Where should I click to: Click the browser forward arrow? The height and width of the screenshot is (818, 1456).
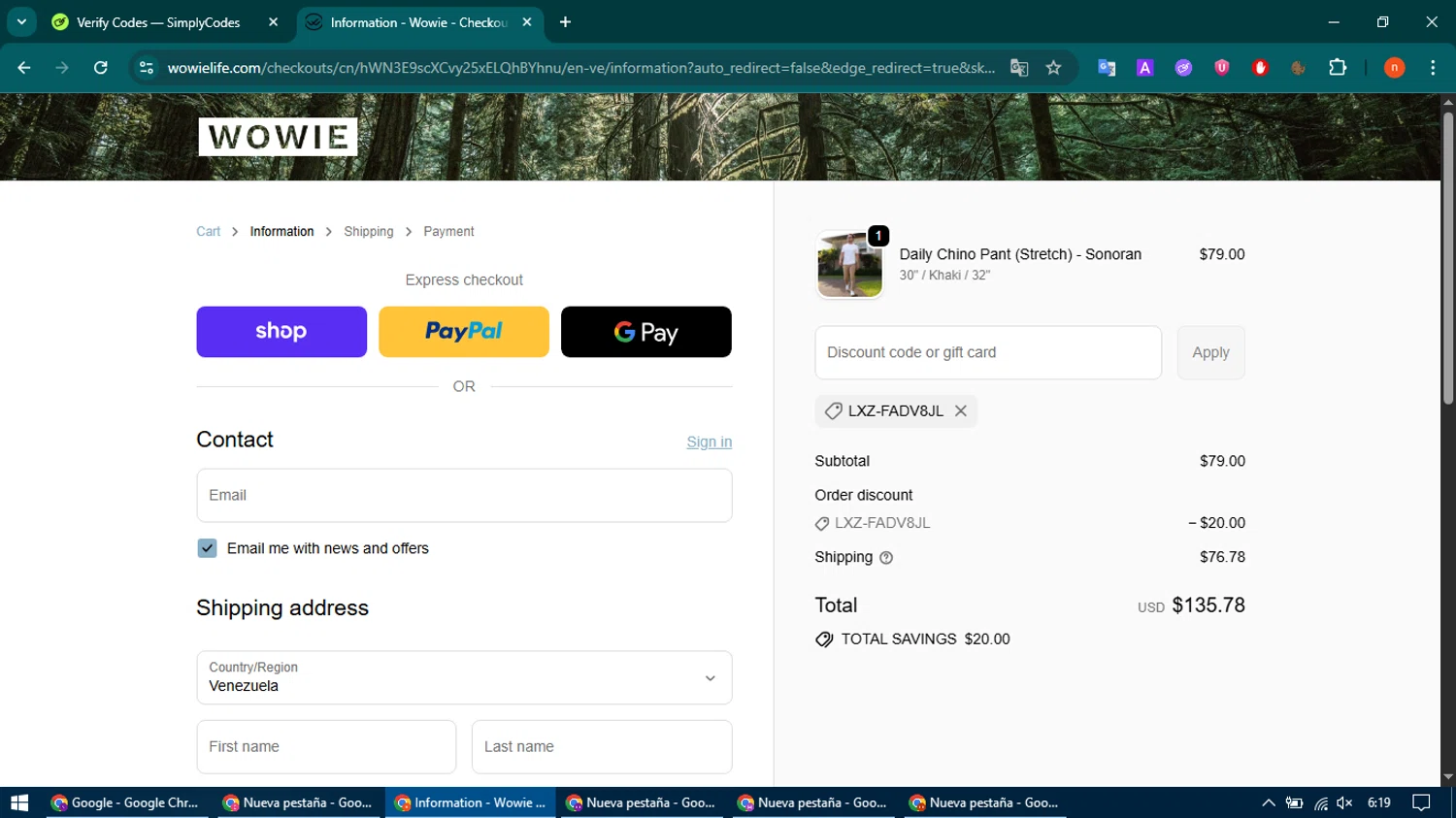coord(62,68)
